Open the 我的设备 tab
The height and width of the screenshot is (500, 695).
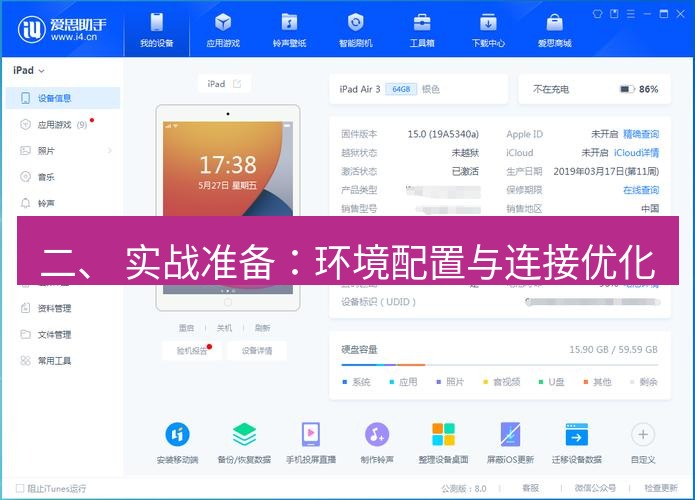point(156,30)
